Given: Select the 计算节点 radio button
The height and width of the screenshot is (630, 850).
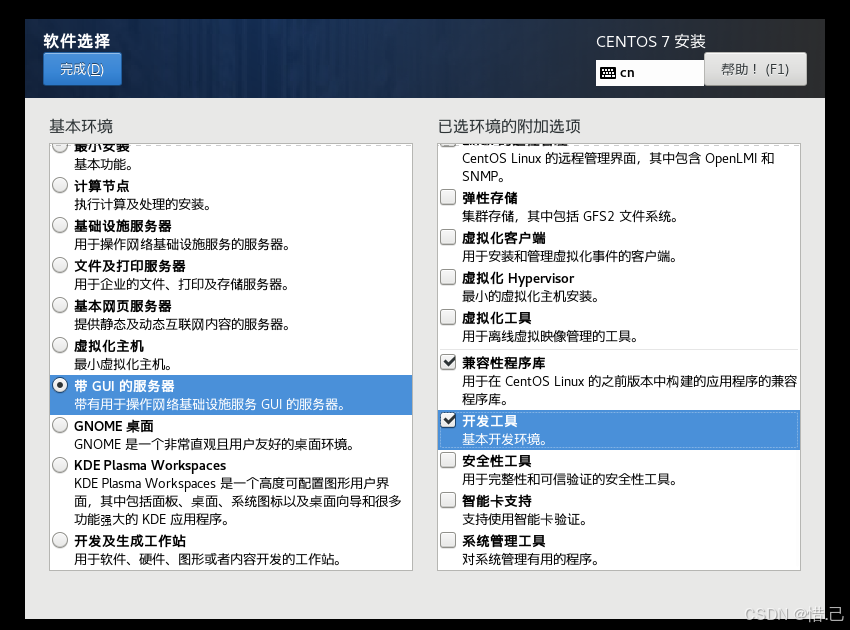Looking at the screenshot, I should (60, 185).
